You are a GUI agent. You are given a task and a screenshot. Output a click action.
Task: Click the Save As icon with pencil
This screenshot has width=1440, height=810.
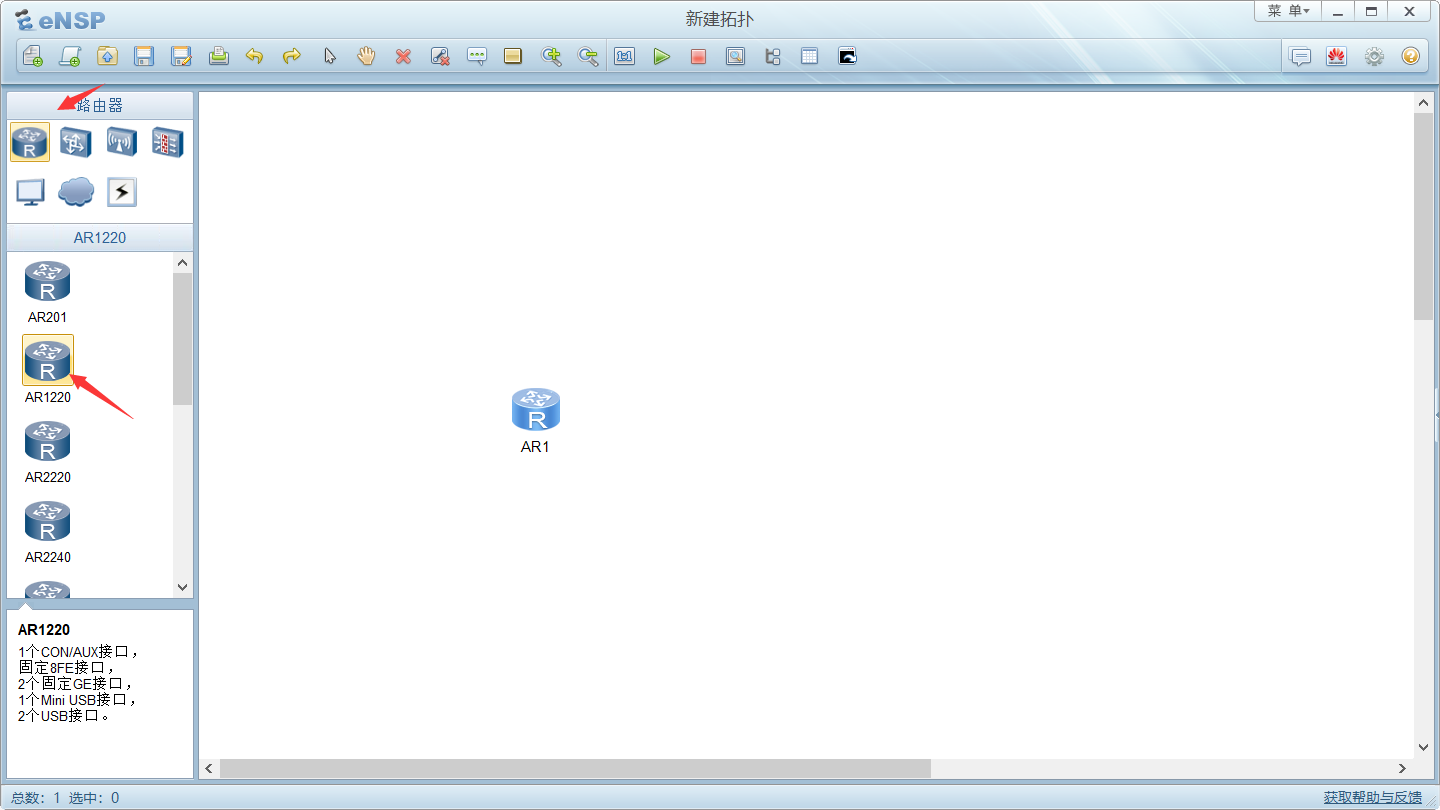(181, 56)
